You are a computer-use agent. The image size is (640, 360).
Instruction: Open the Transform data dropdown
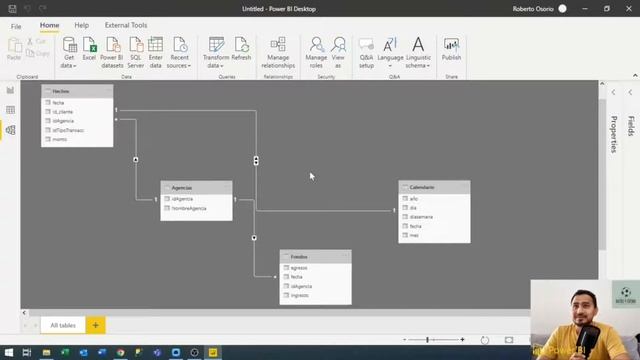(x=216, y=52)
